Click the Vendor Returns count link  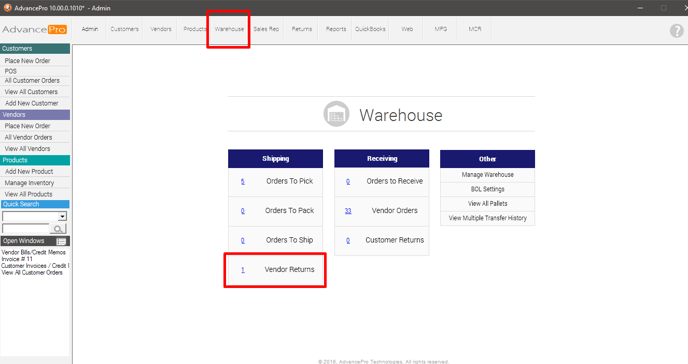(243, 270)
